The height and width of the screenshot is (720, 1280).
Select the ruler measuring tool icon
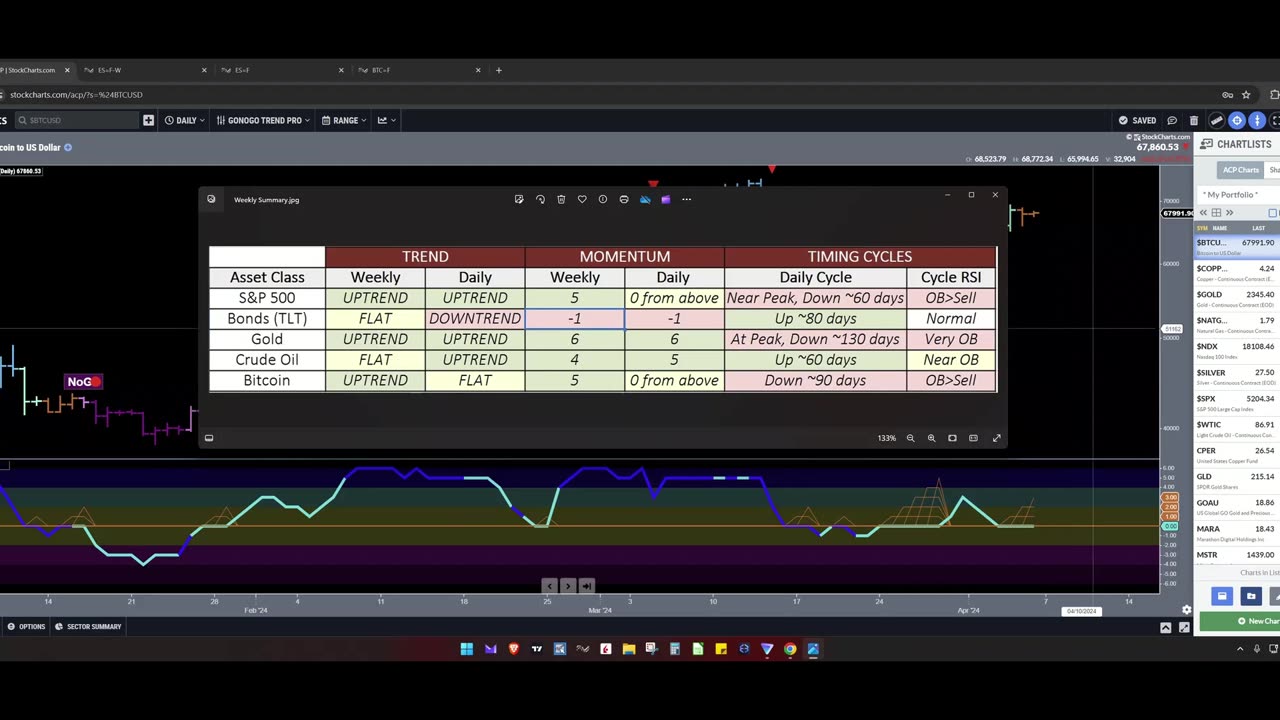[x=1217, y=120]
